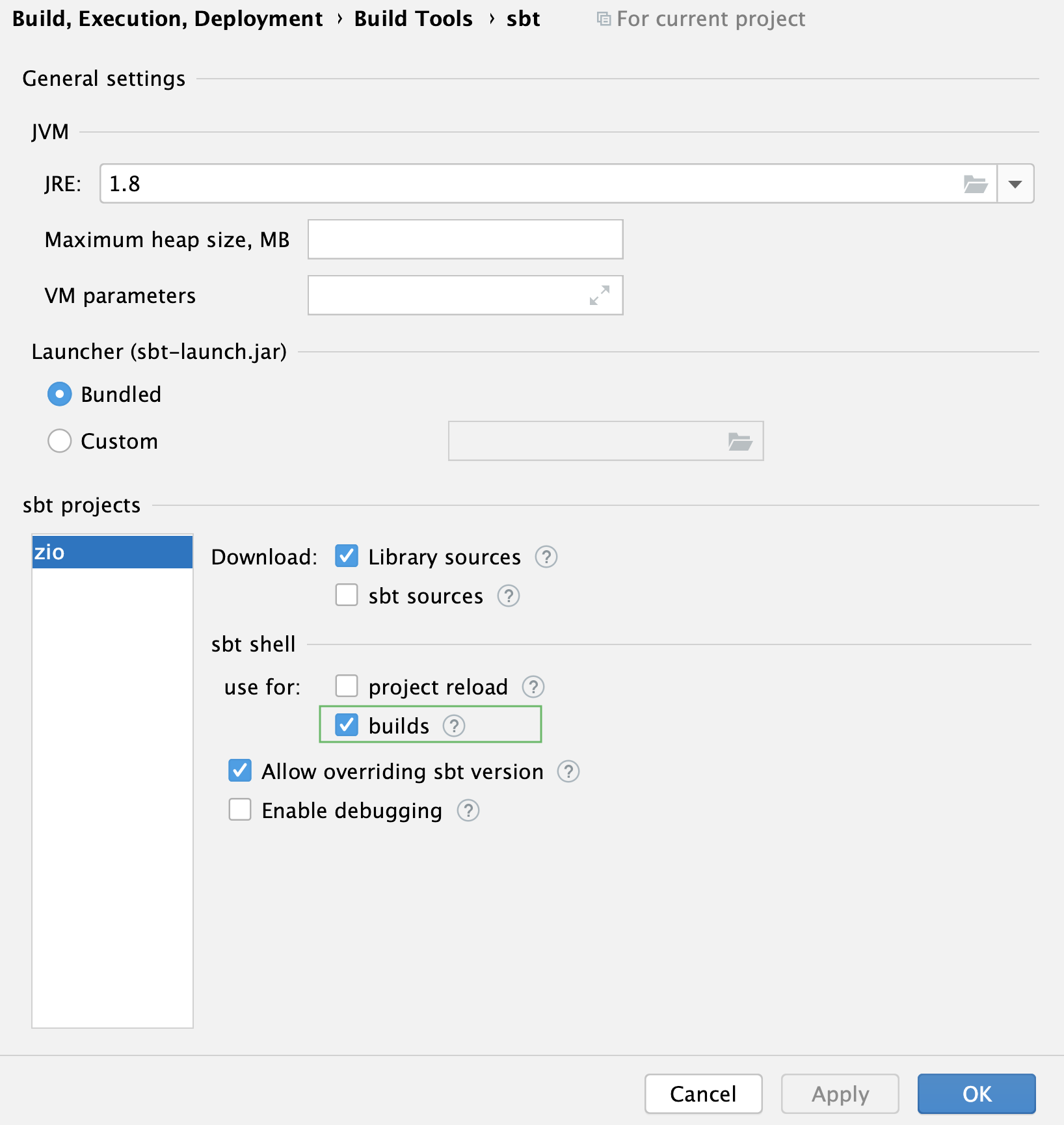Uncheck the builds checkbox
The height and width of the screenshot is (1125, 1064).
347,725
